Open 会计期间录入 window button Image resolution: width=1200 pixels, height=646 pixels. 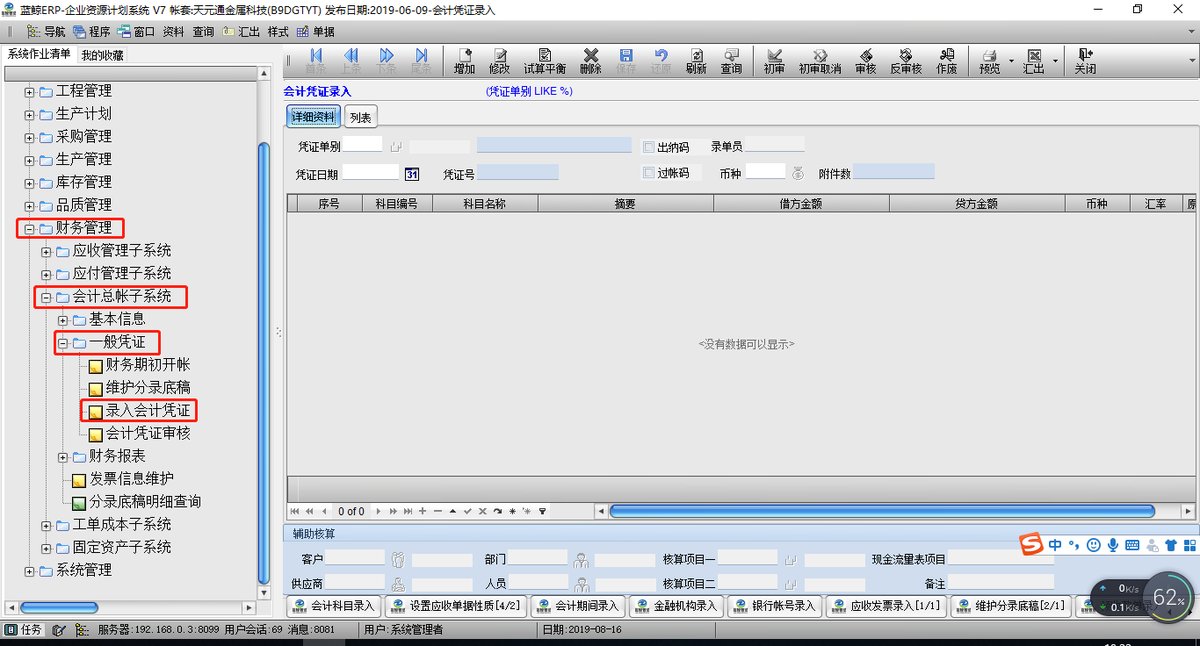577,605
